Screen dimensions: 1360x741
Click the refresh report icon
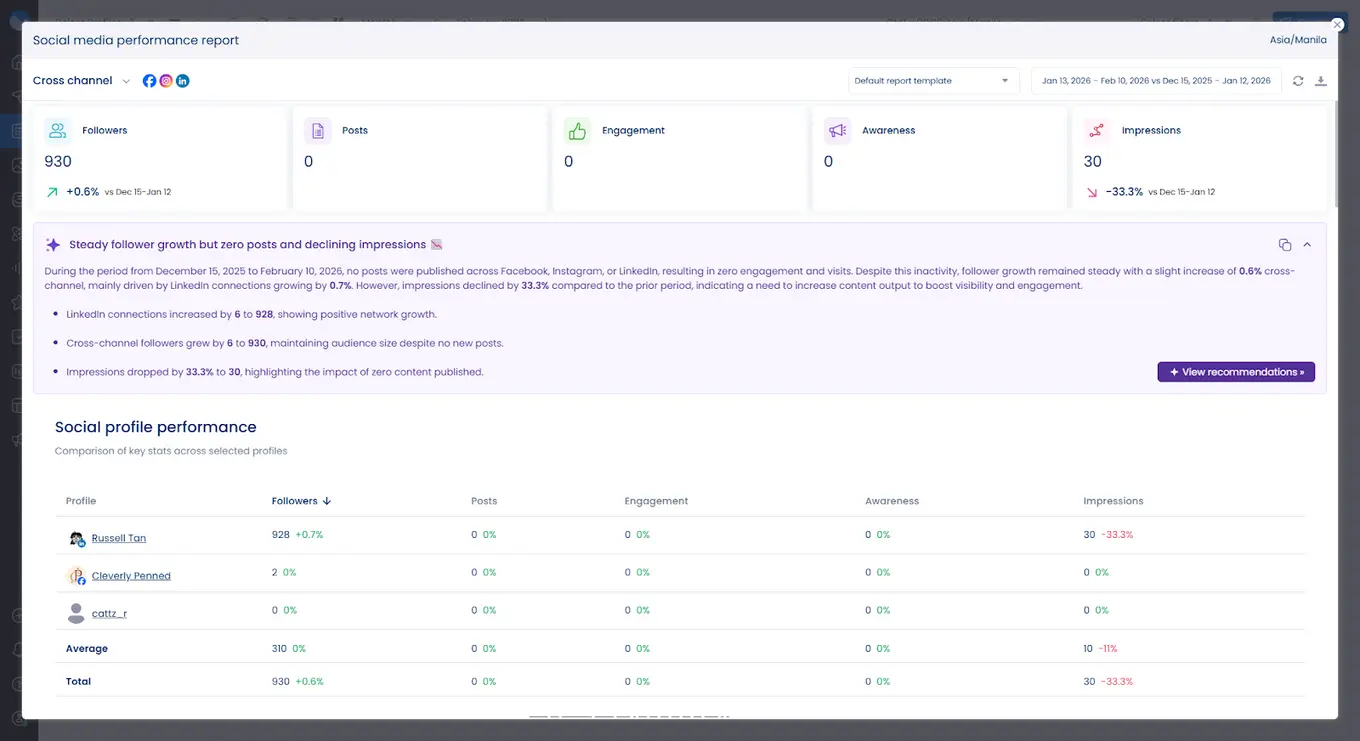point(1298,81)
